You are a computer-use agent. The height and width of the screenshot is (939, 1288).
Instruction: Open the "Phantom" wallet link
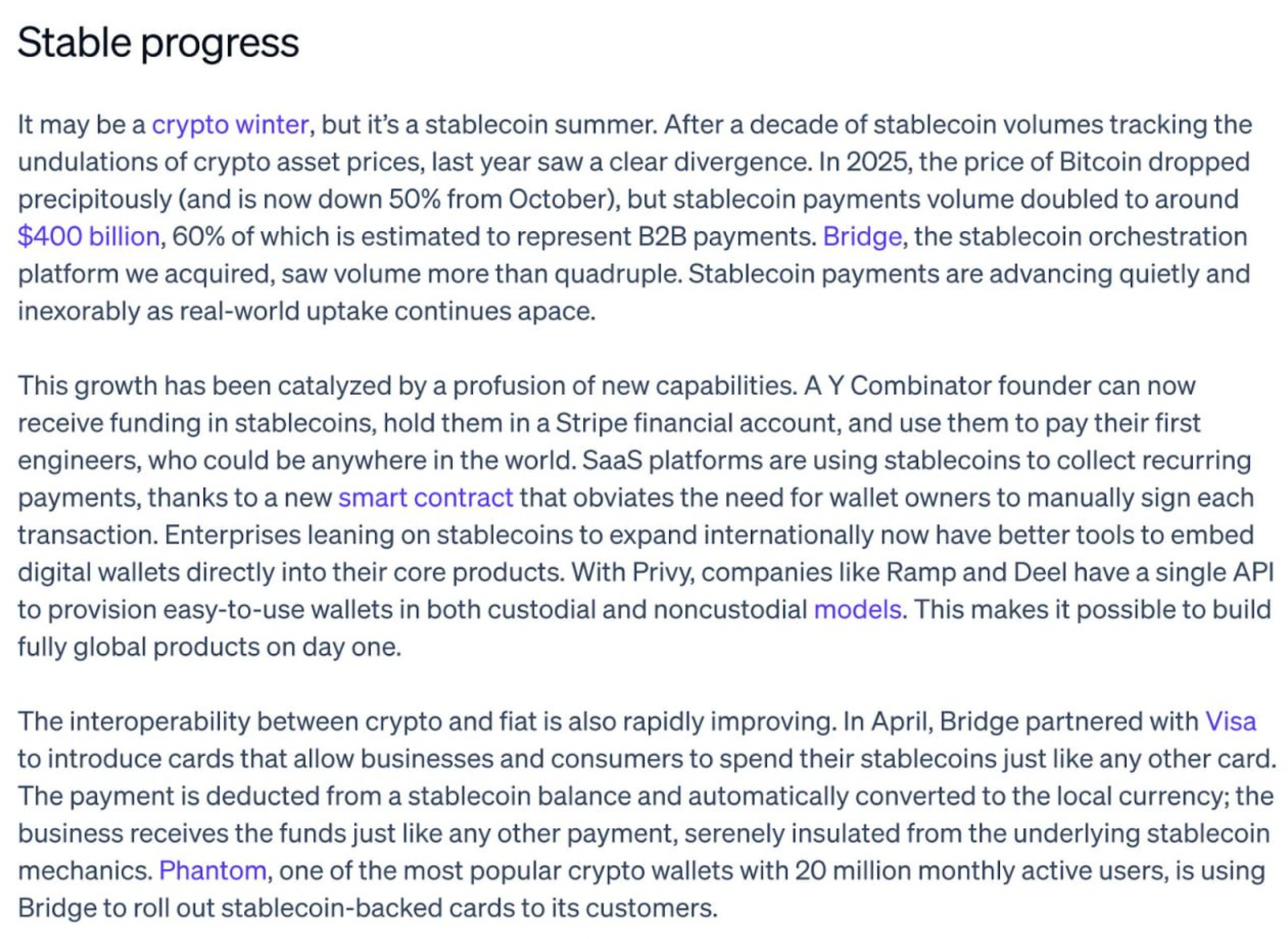pos(213,871)
